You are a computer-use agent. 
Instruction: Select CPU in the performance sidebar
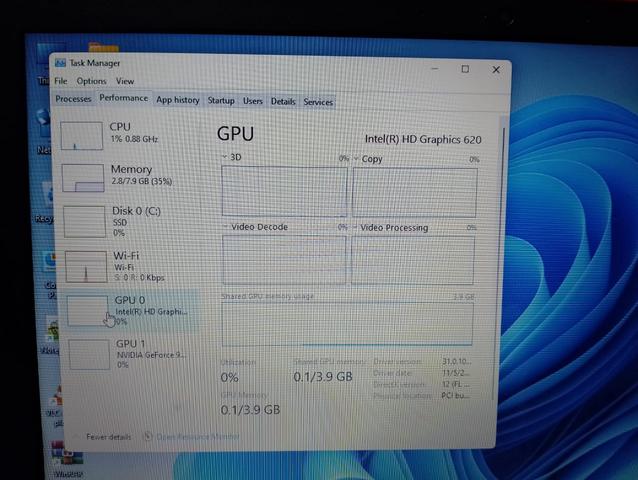(127, 135)
